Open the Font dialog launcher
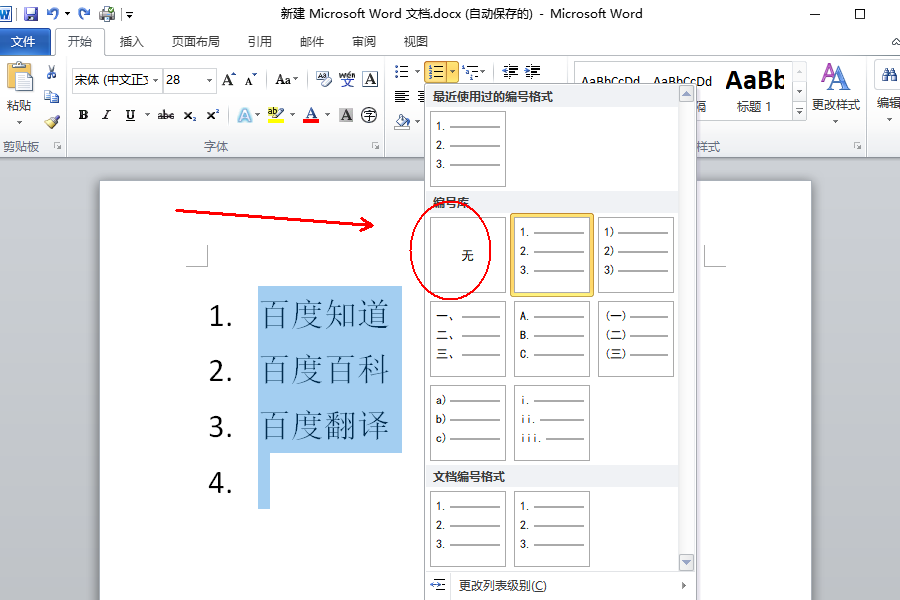The image size is (900, 600). (375, 146)
